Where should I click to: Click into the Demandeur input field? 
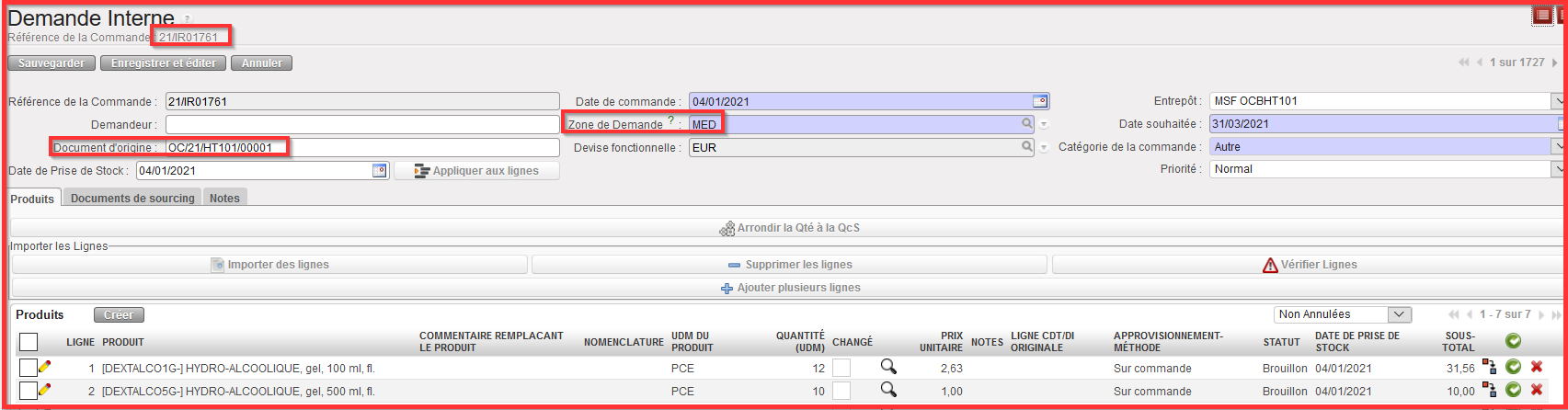(362, 124)
